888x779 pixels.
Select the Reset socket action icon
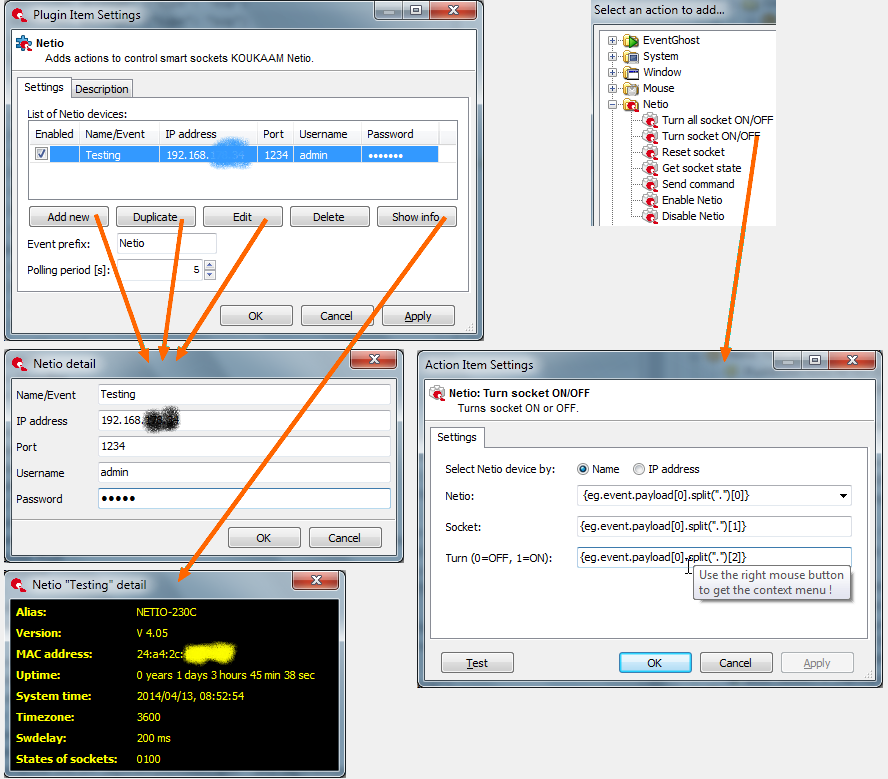650,152
